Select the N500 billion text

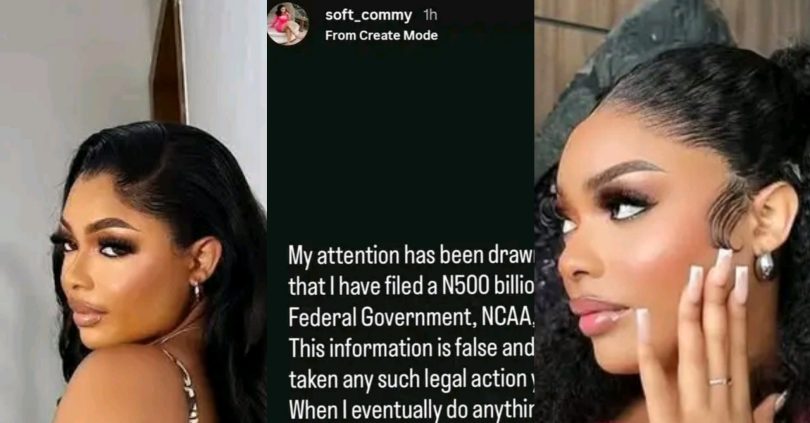(x=488, y=287)
